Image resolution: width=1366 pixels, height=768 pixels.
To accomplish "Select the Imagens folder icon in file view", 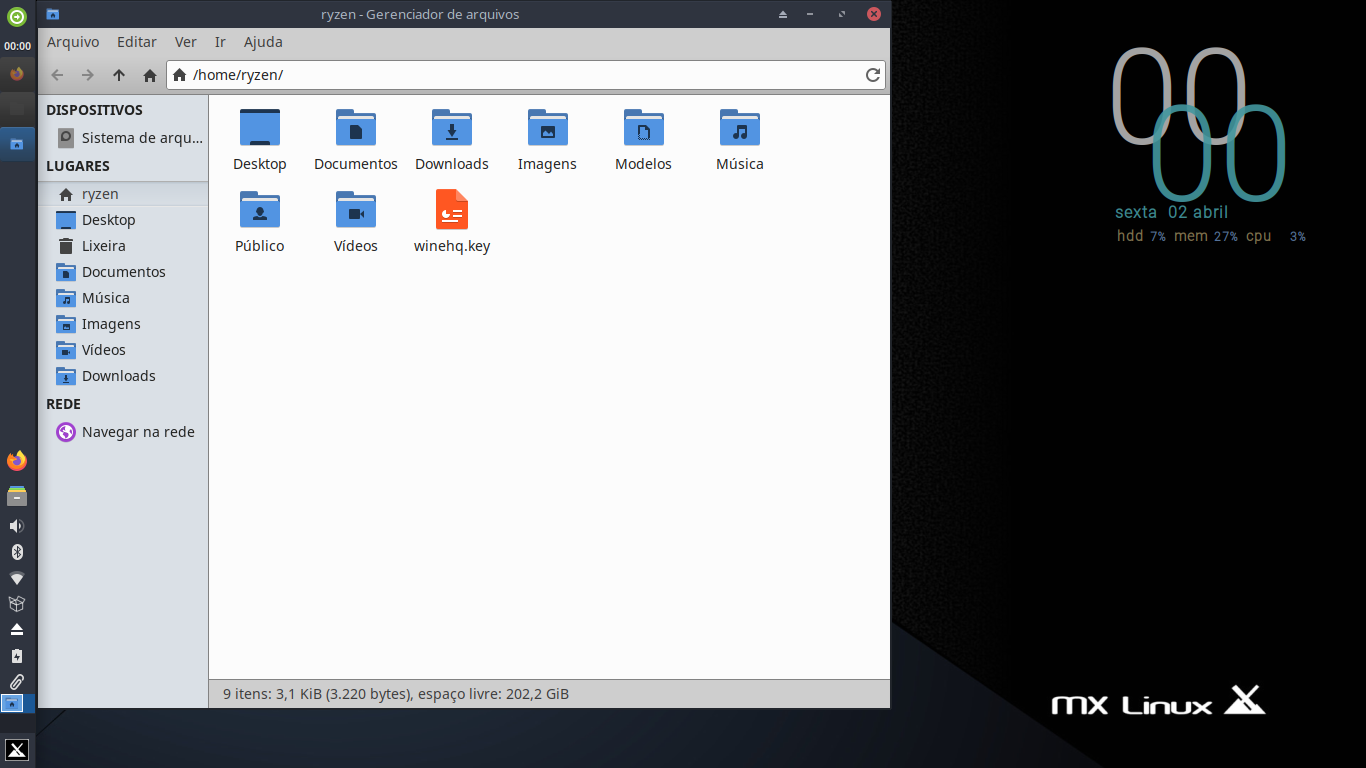I will (x=548, y=128).
